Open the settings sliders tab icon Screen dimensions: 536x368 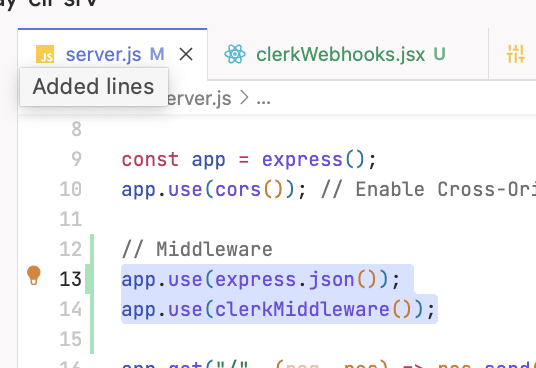click(515, 54)
